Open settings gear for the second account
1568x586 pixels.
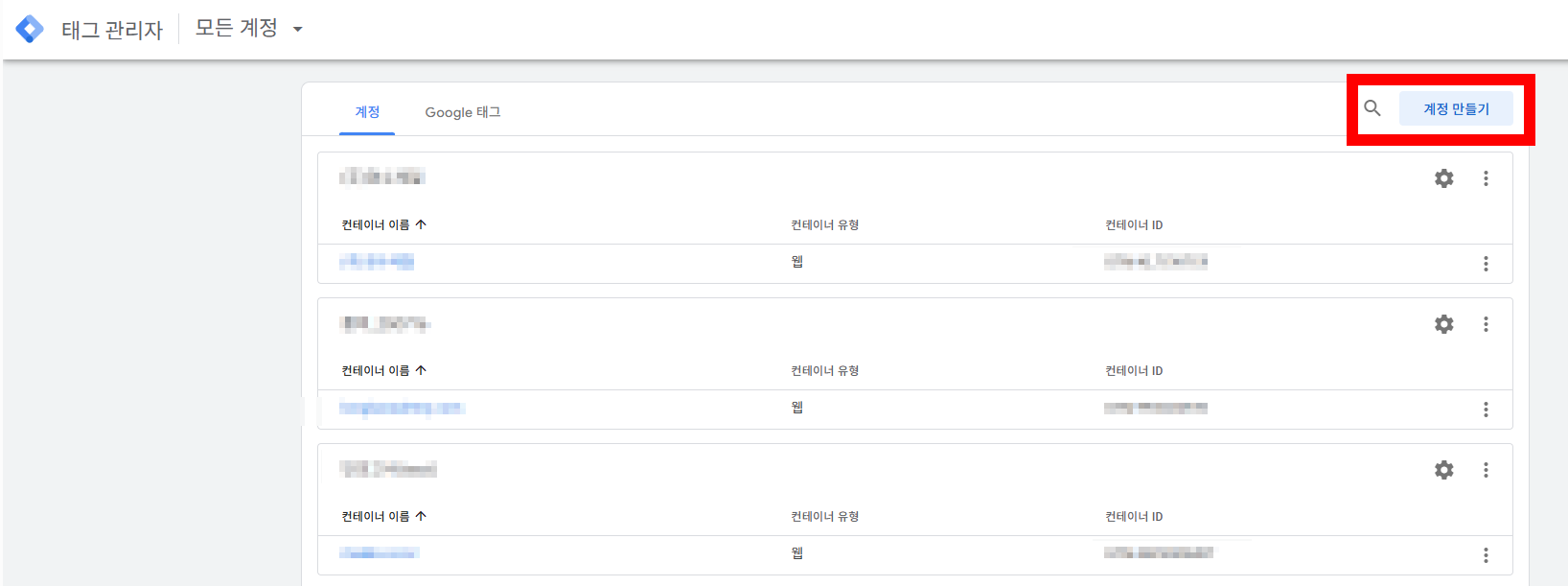1444,324
